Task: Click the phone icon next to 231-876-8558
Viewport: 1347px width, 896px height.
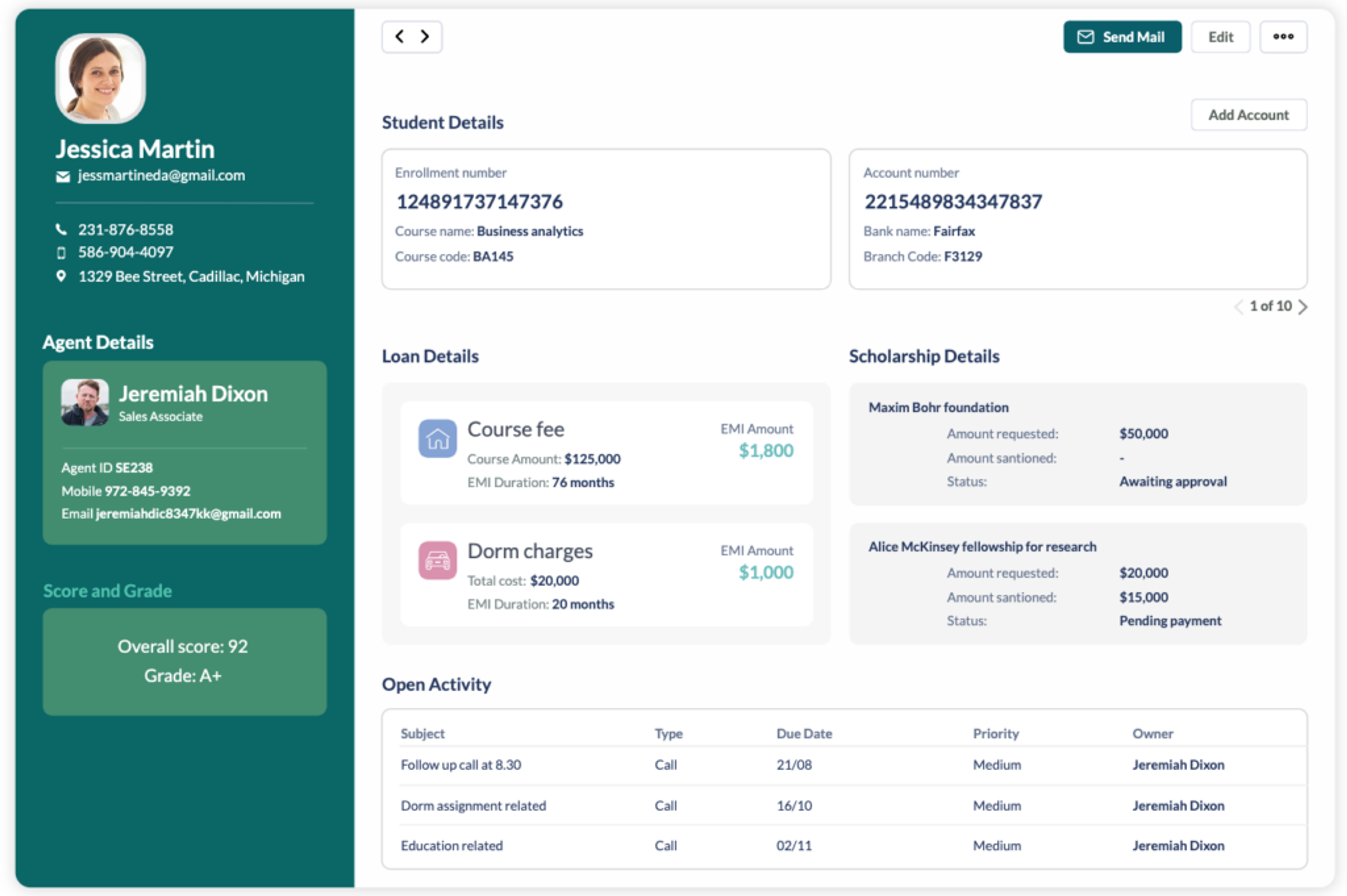Action: 61,230
